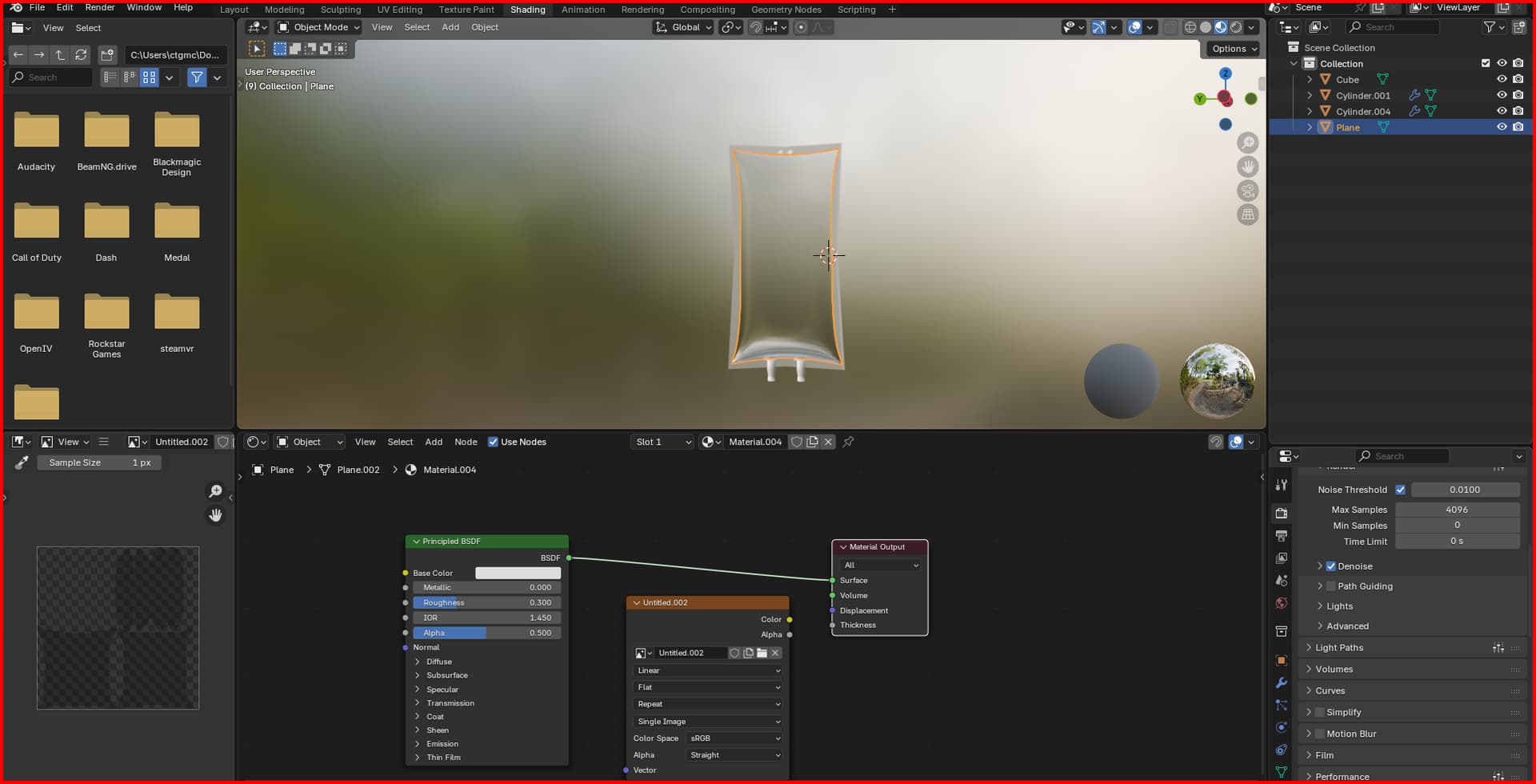Disable the Use Nodes checkbox
1536x784 pixels.
(493, 442)
